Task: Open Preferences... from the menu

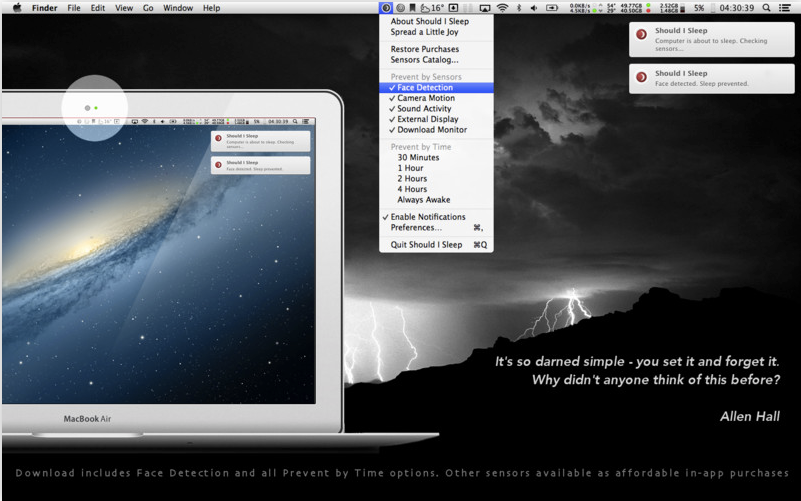Action: pyautogui.click(x=436, y=227)
